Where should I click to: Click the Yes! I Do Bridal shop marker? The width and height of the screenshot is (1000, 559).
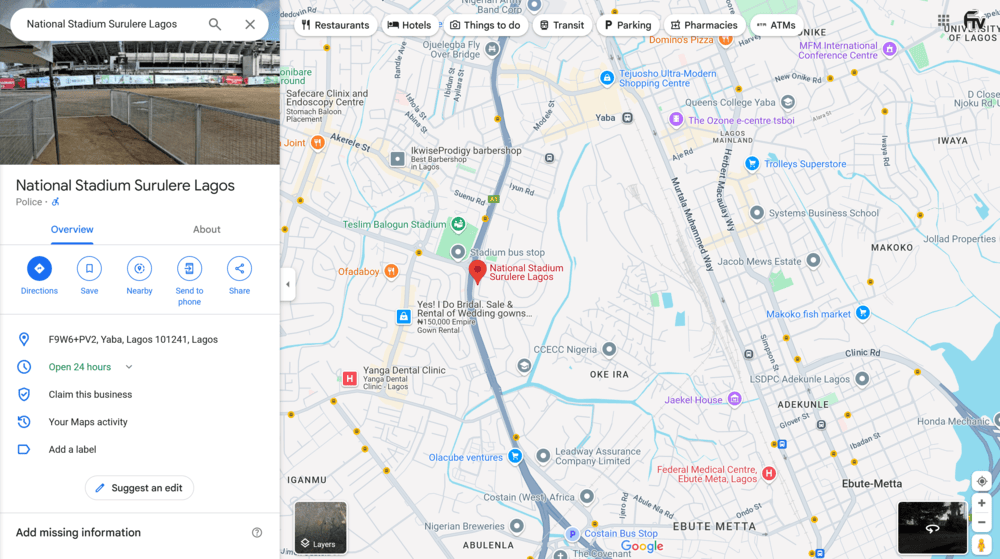pyautogui.click(x=404, y=317)
